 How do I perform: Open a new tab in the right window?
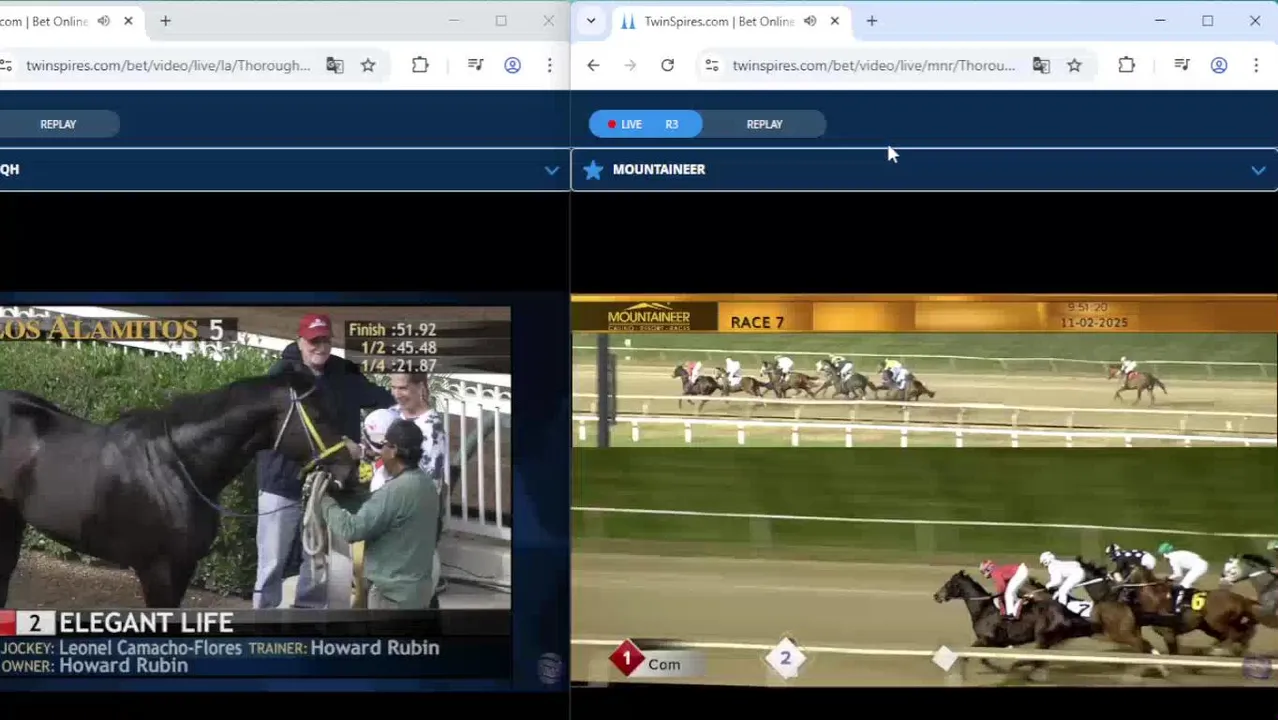pyautogui.click(x=872, y=21)
